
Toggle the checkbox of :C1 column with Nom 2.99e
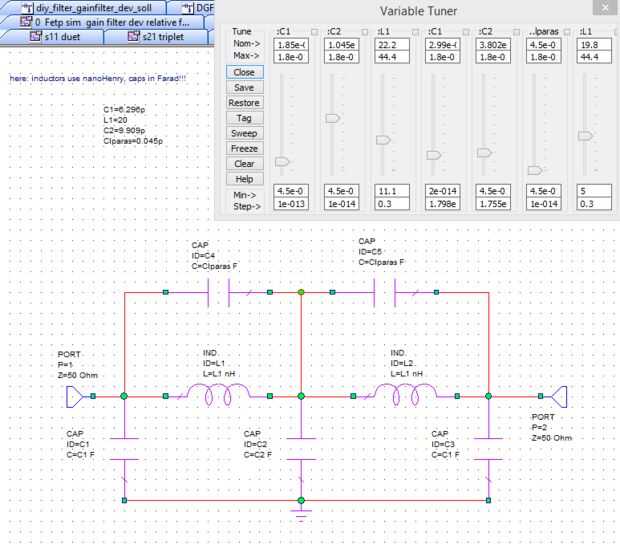466,32
